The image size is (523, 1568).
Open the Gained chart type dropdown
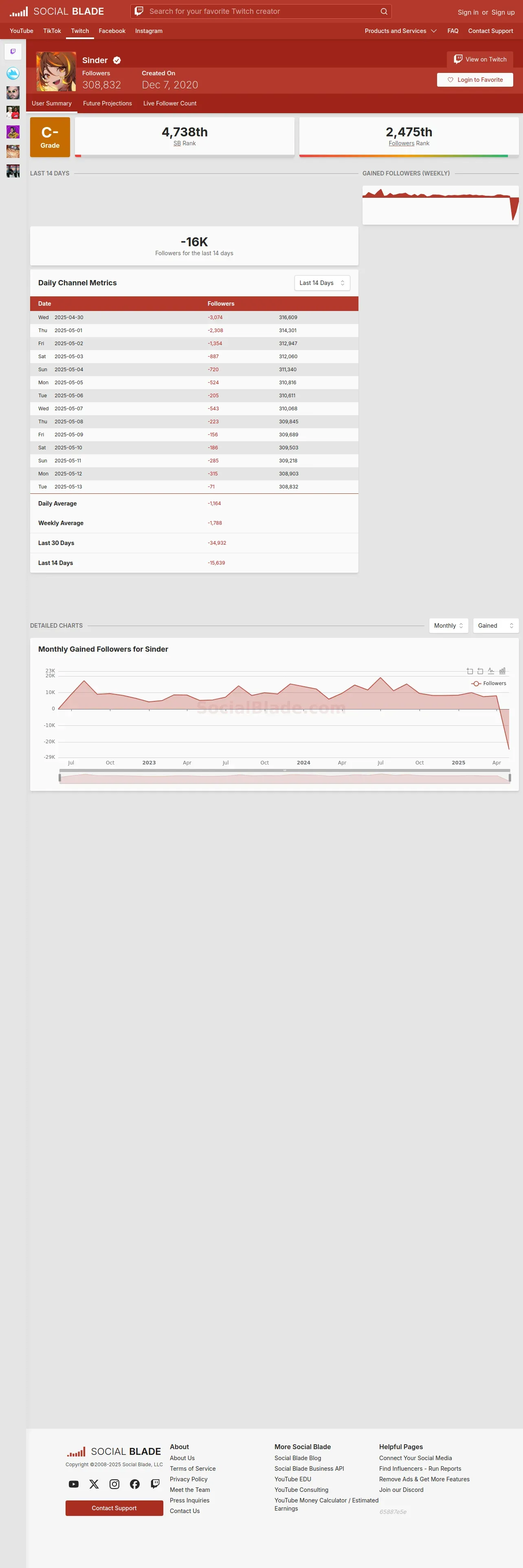click(x=496, y=626)
